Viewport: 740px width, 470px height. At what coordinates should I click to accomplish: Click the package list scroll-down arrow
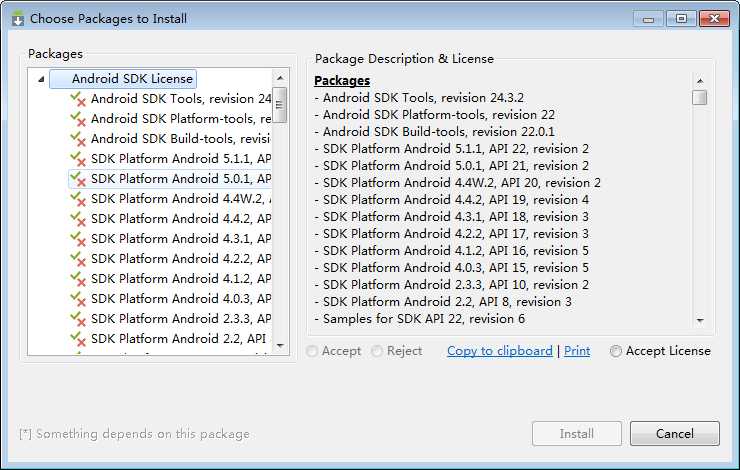280,346
